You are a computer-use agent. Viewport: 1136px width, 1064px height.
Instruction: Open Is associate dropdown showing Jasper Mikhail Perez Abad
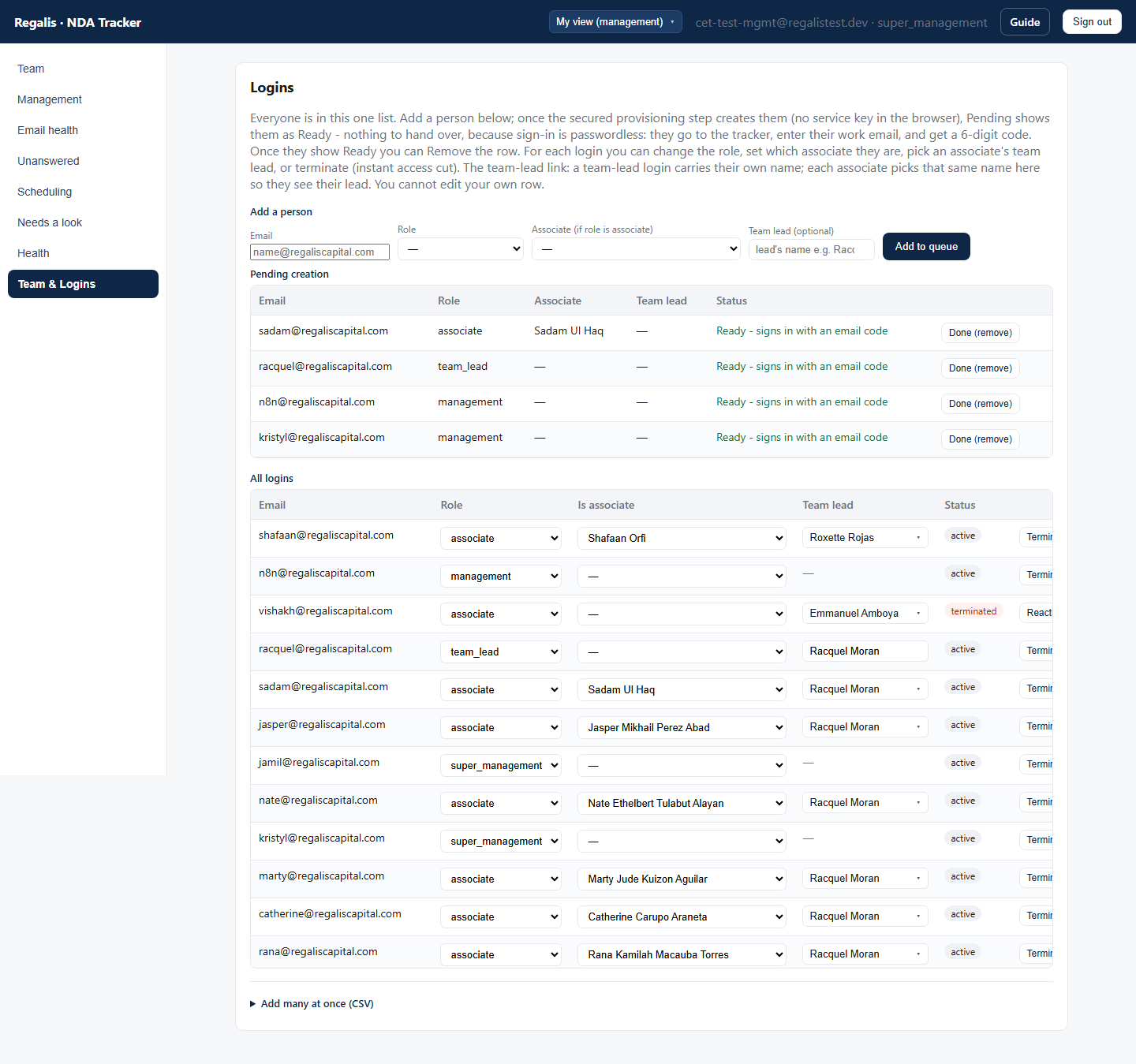coord(682,727)
